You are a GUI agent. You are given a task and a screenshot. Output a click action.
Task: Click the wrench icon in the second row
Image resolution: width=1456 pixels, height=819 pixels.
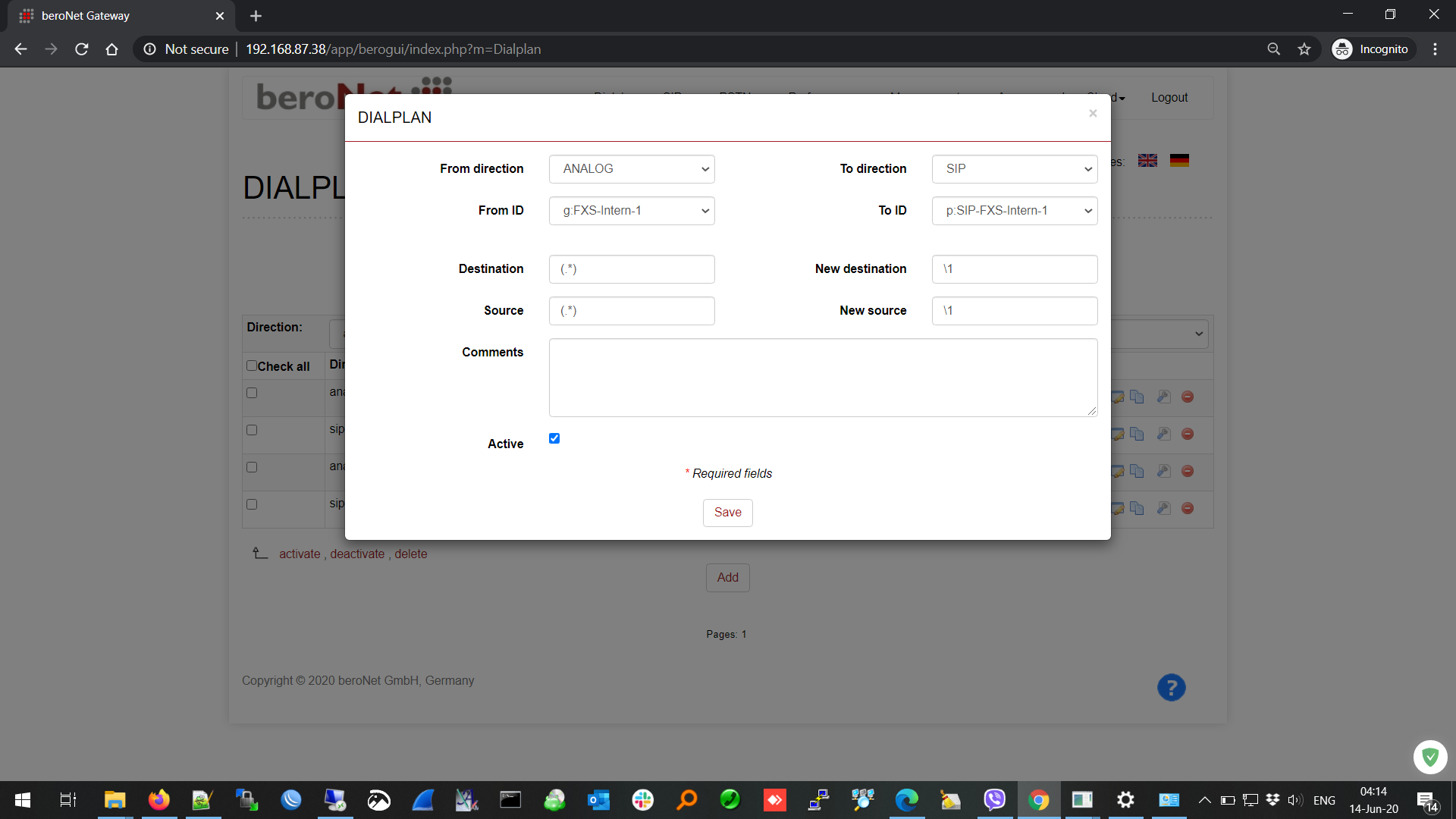(1163, 434)
